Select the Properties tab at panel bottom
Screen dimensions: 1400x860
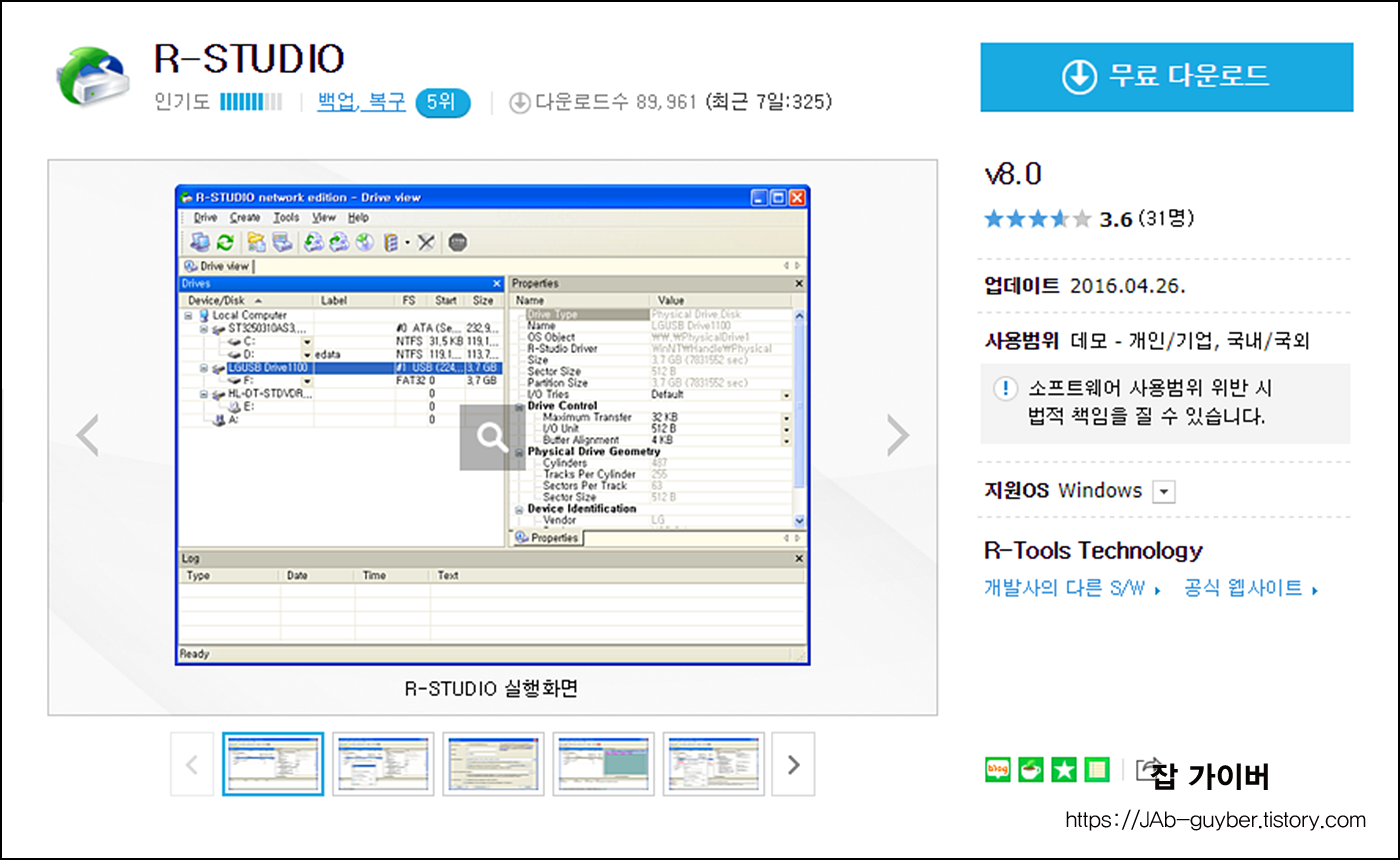(548, 538)
